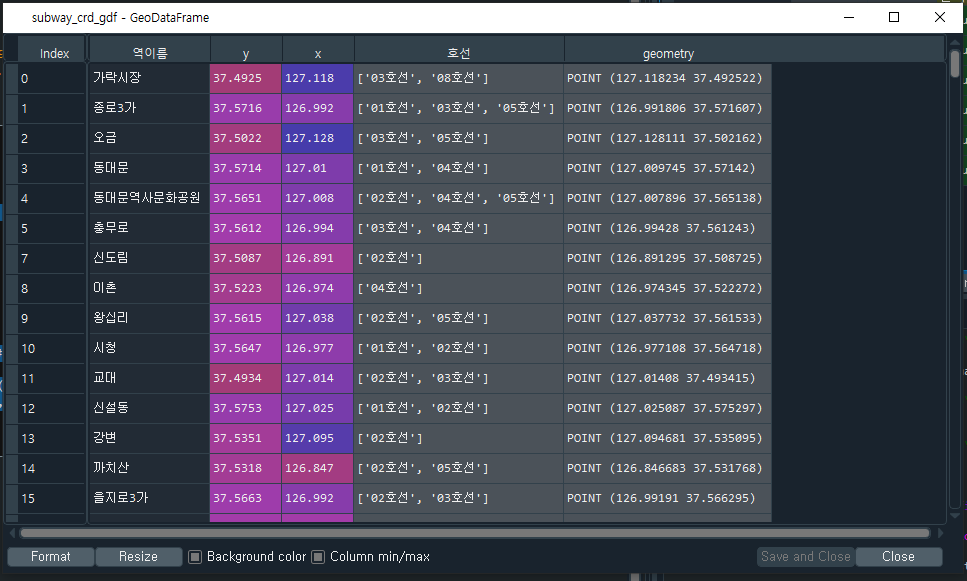Click x value 126.977
The height and width of the screenshot is (581, 967).
[x=318, y=348]
